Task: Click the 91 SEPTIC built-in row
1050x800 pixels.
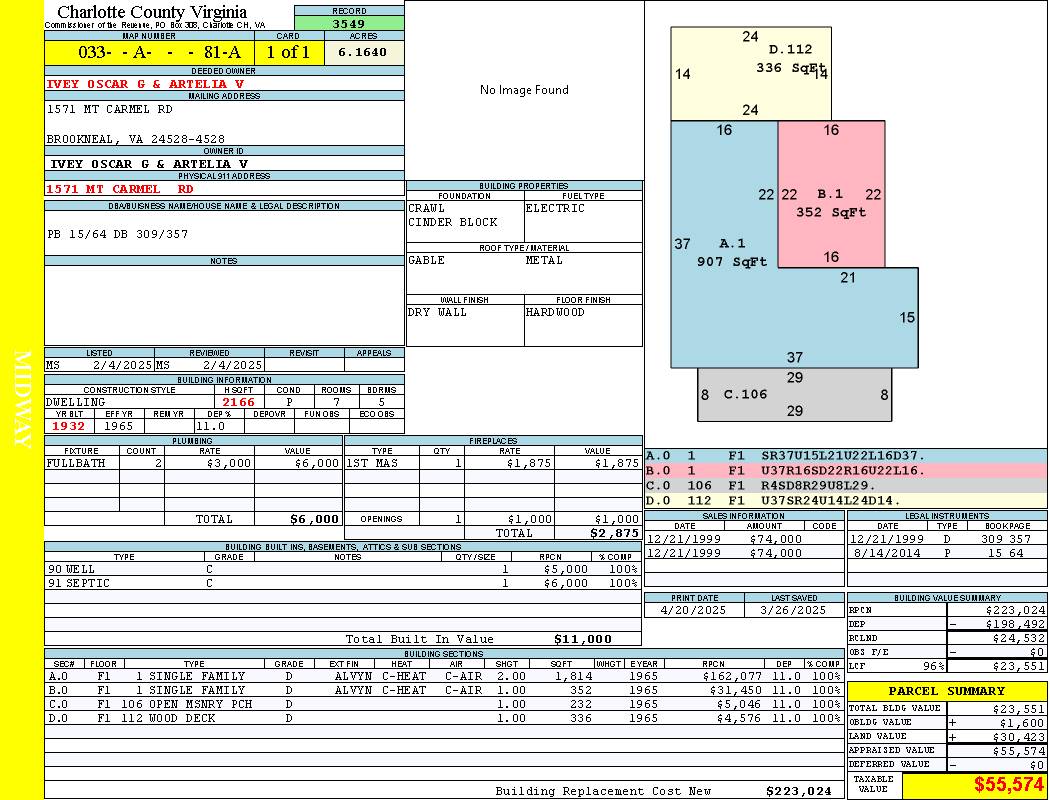Action: coord(343,583)
